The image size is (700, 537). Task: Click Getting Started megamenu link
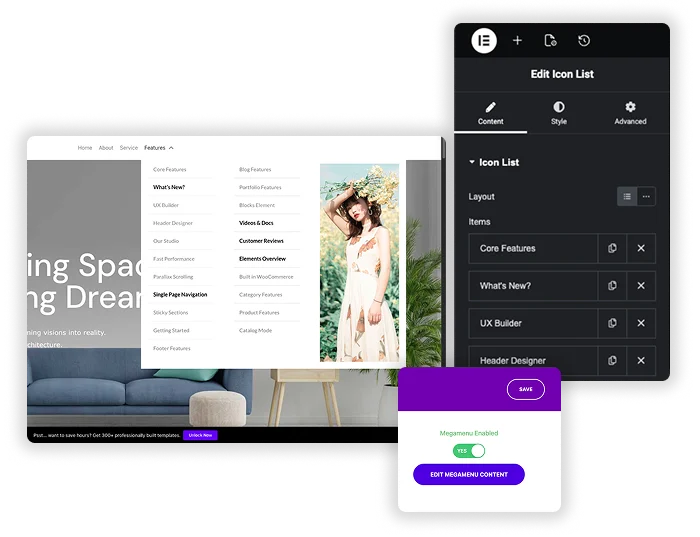(171, 330)
